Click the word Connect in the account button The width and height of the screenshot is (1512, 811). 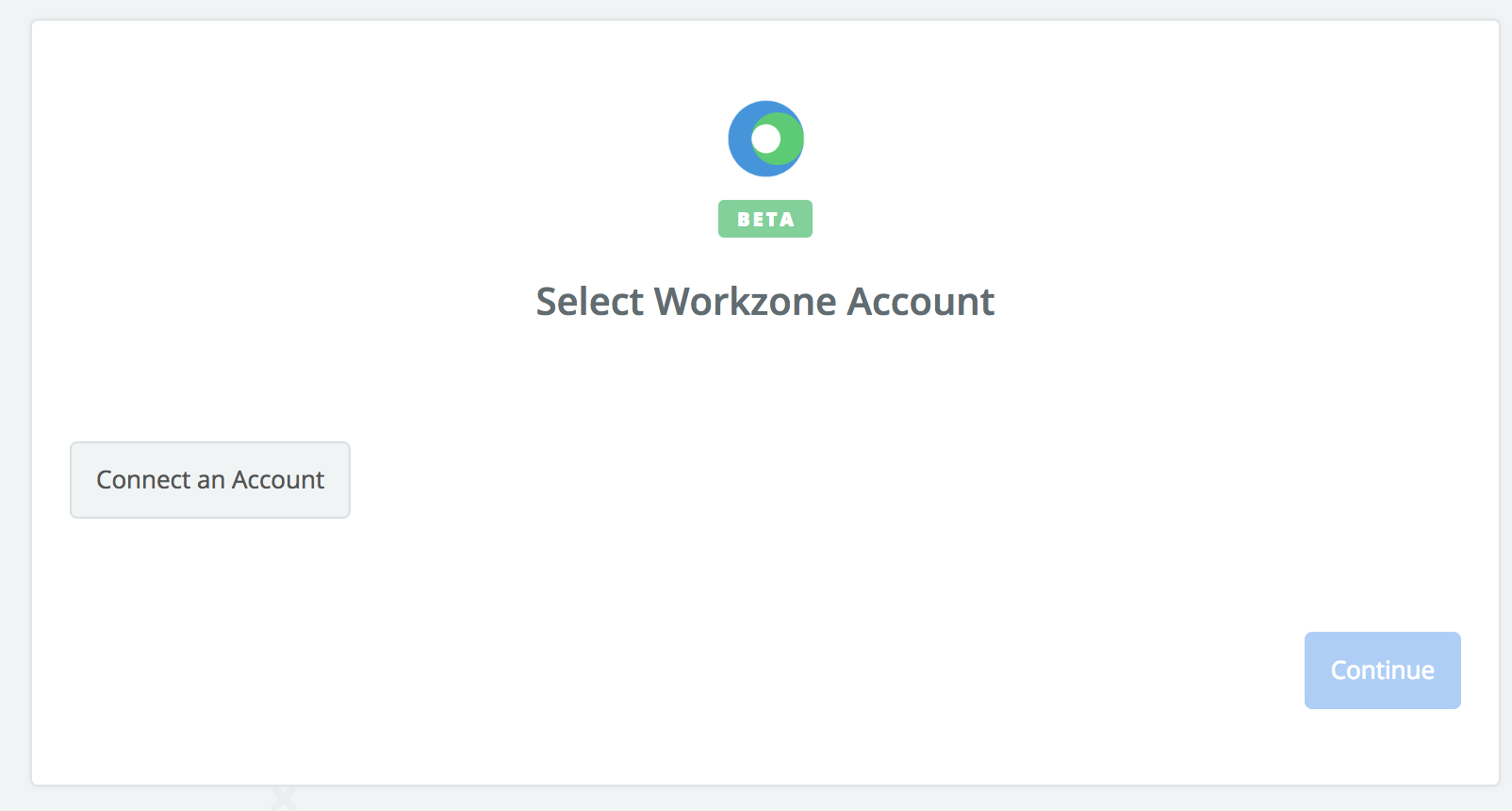[x=144, y=480]
